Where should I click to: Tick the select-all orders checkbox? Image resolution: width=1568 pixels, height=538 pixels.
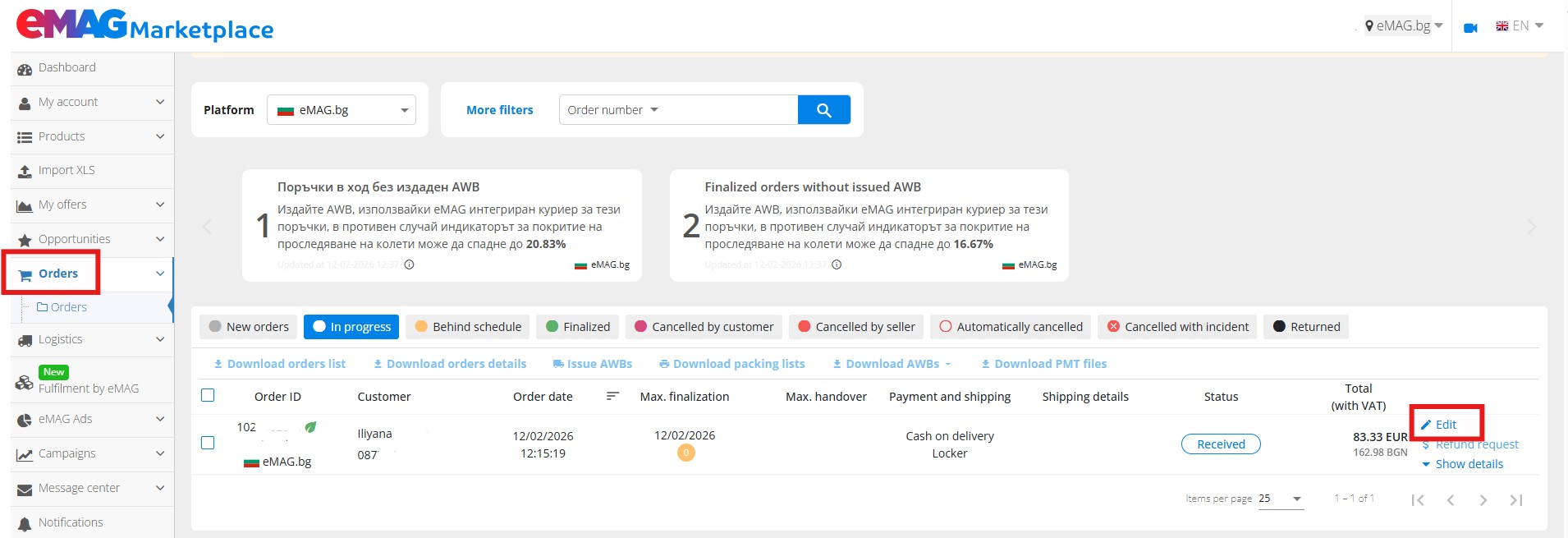point(208,396)
